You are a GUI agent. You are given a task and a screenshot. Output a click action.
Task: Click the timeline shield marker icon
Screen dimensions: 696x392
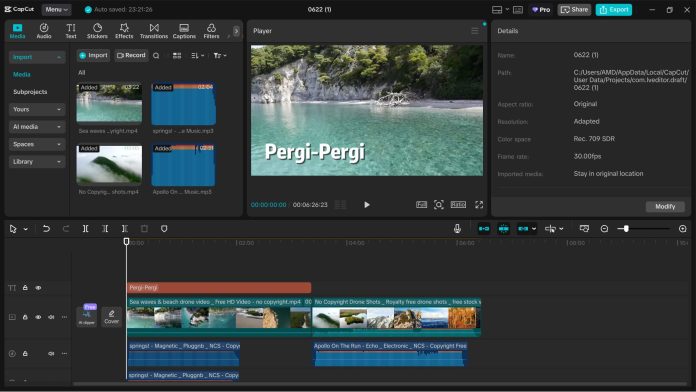point(164,229)
